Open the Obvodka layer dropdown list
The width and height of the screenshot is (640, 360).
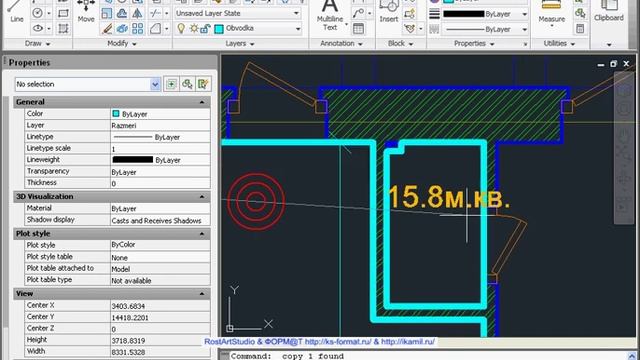coord(298,29)
